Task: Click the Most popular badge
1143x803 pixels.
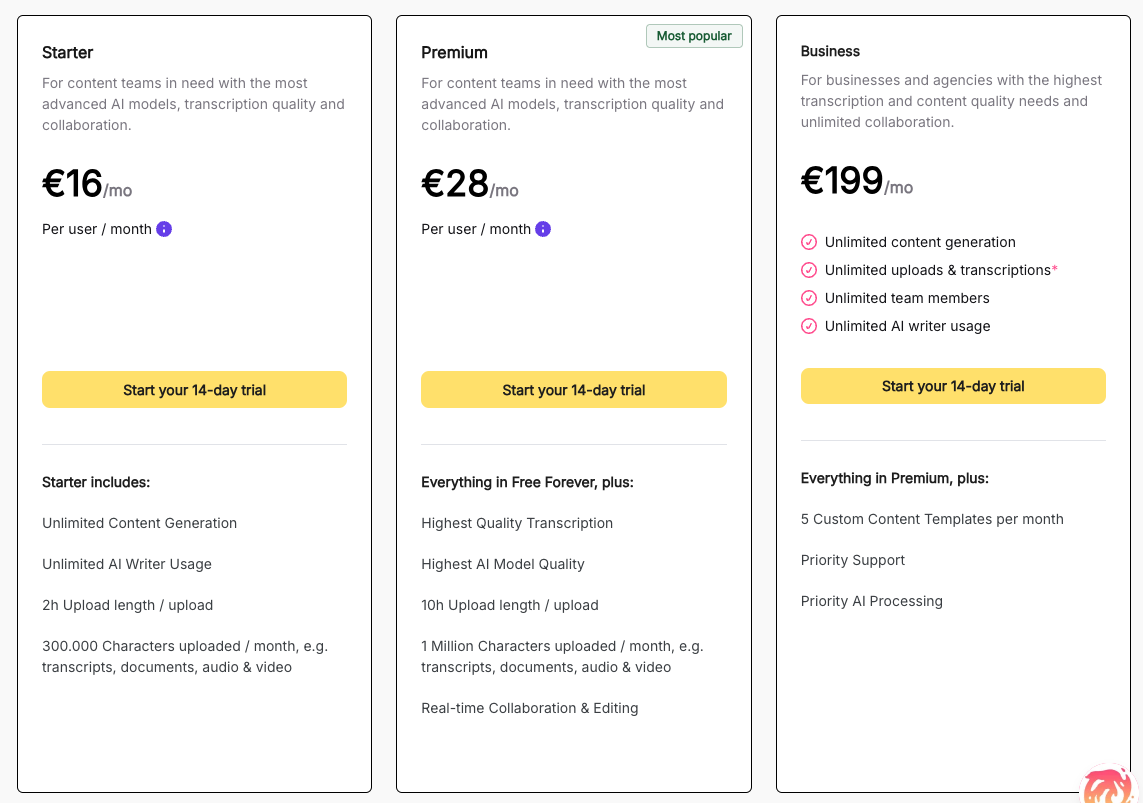Action: [694, 36]
